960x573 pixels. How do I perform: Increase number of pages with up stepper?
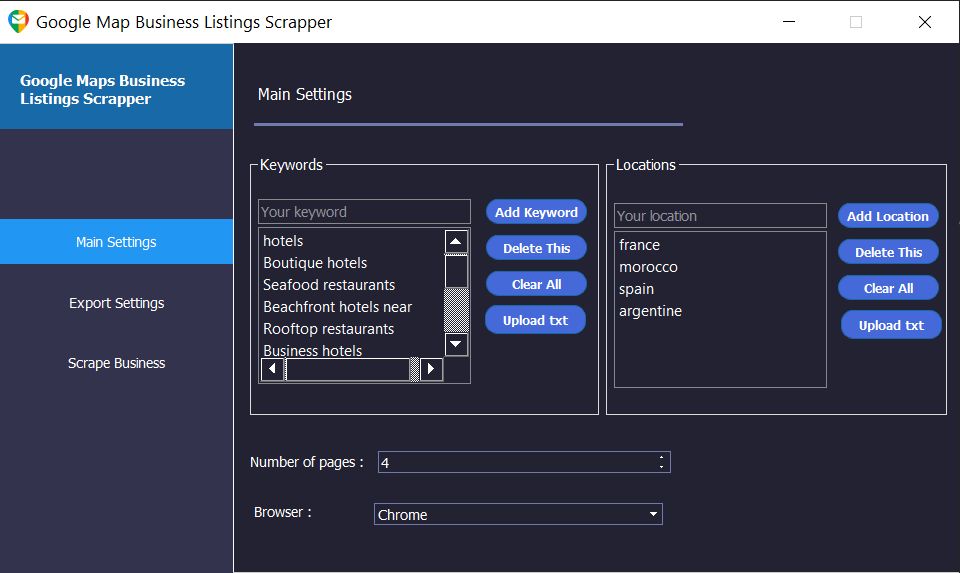[x=661, y=457]
